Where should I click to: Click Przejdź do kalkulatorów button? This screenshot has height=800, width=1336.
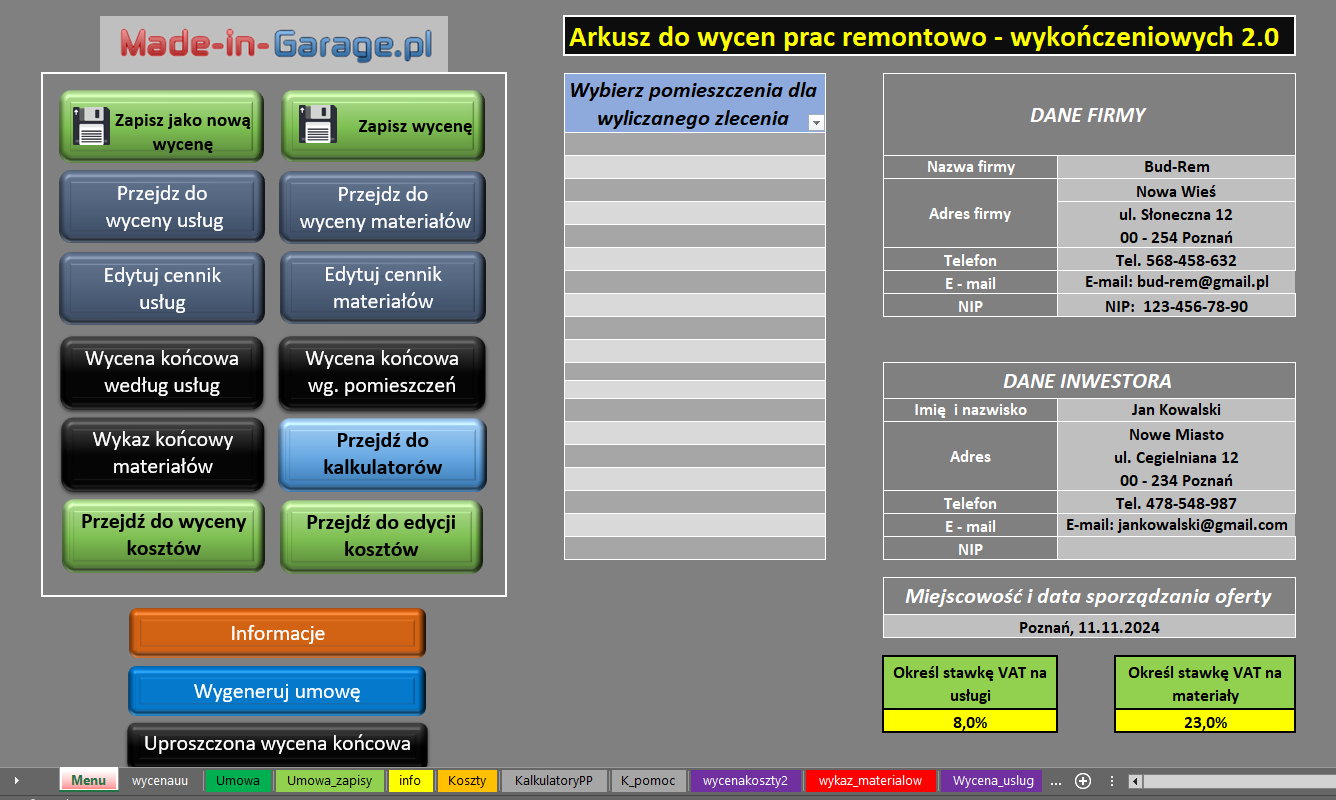(383, 453)
